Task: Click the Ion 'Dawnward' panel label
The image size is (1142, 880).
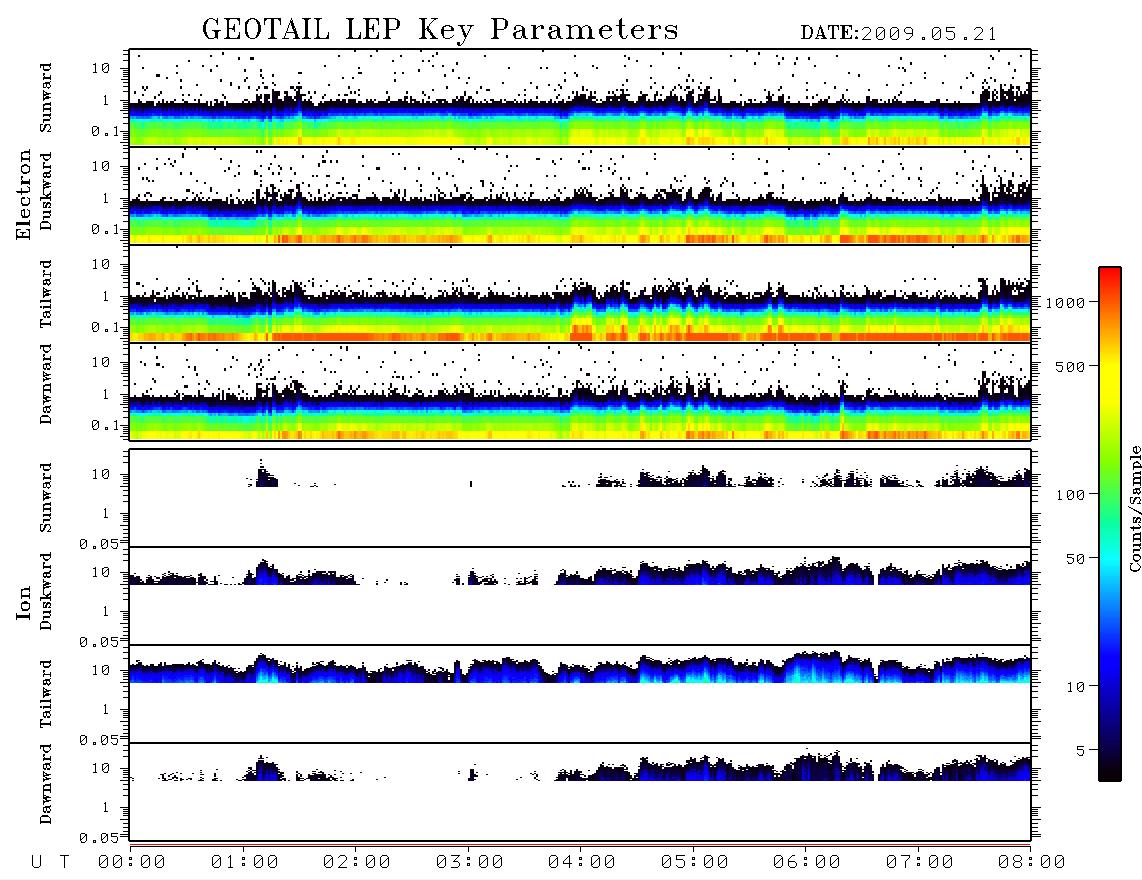Action: [45, 784]
